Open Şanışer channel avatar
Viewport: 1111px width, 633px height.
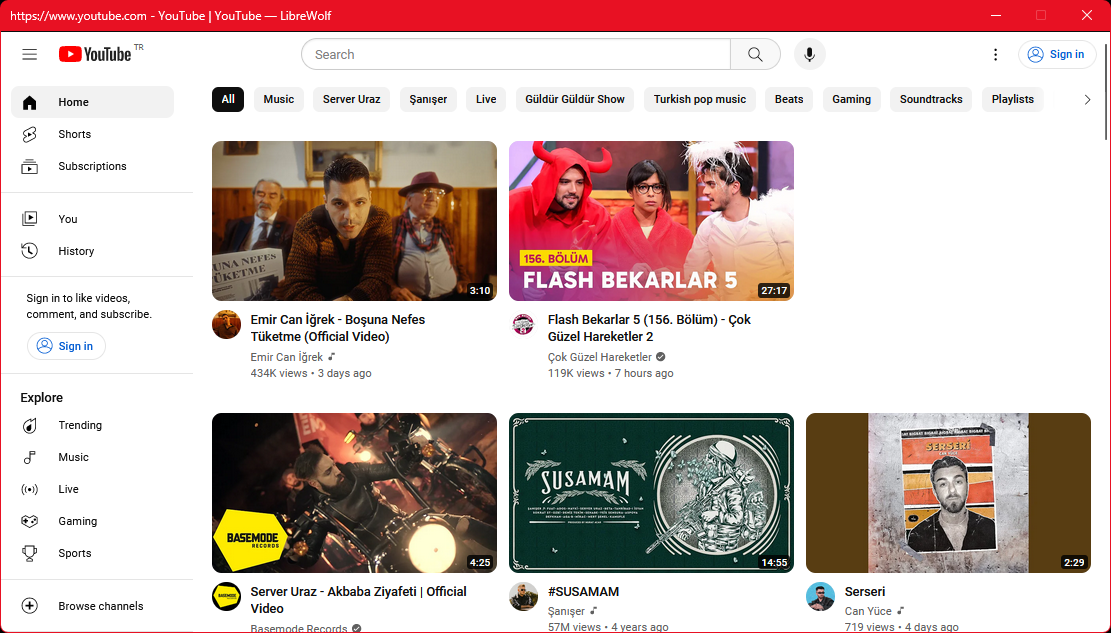(524, 597)
